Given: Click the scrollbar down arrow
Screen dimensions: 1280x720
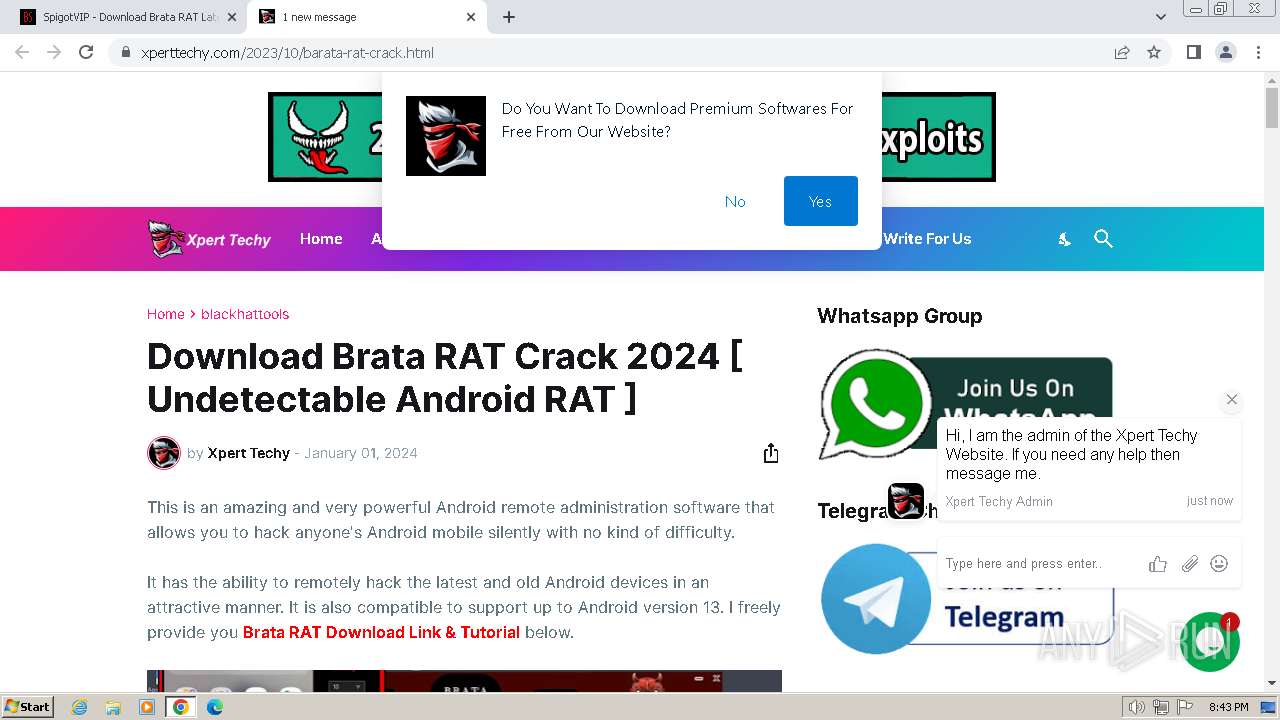Looking at the screenshot, I should click(1272, 683).
